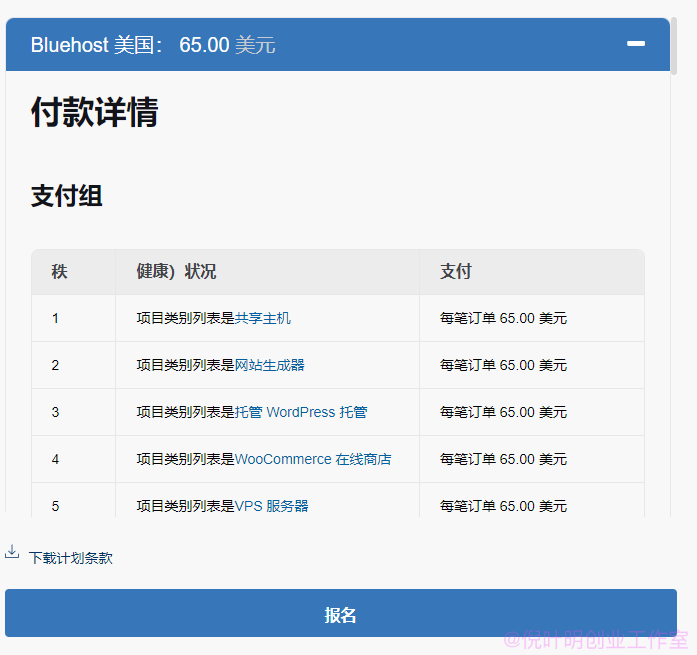Screen dimensions: 697x655
Task: Select rank cell 5
Action: pyautogui.click(x=73, y=500)
